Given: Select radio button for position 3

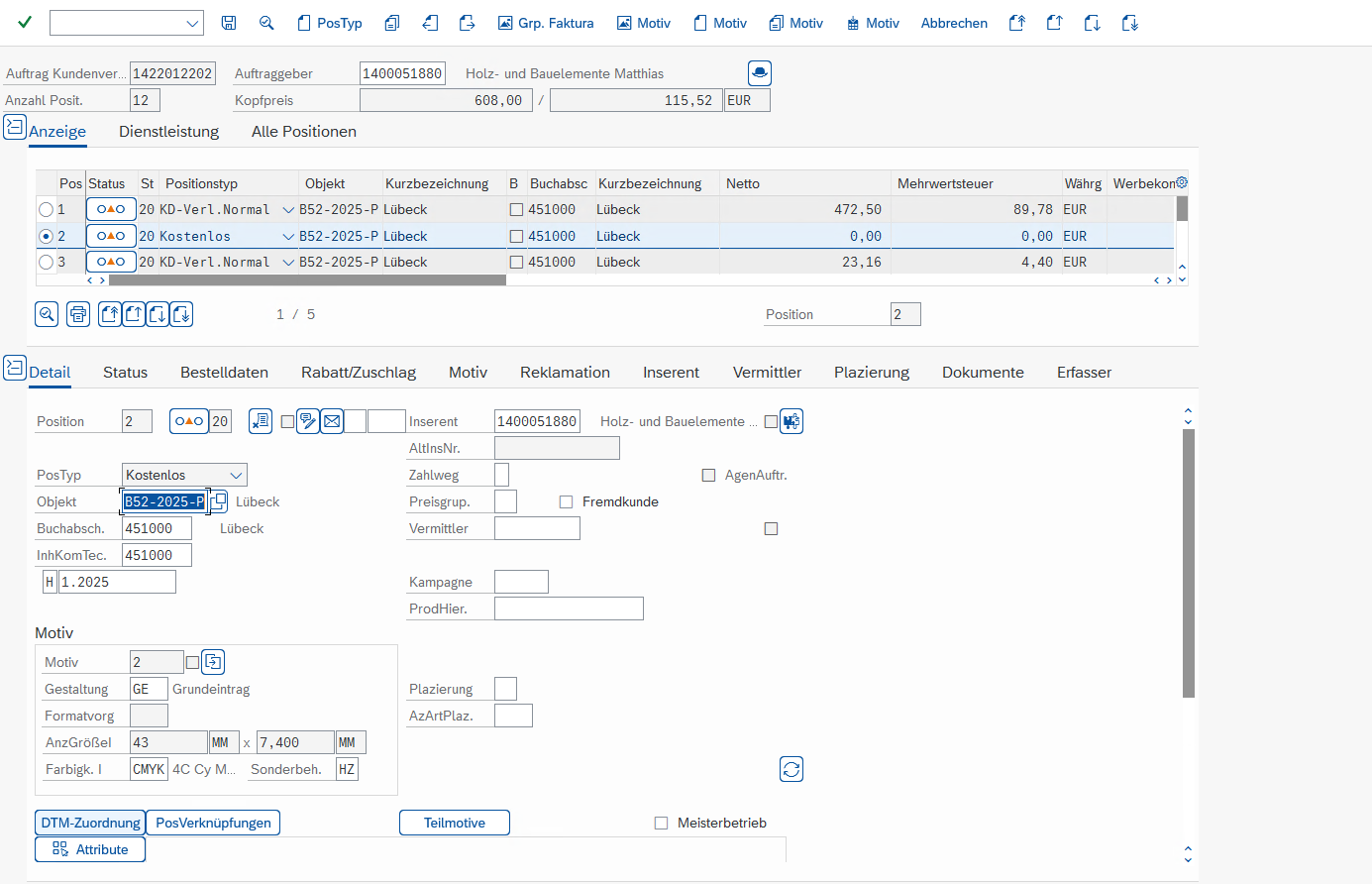Looking at the screenshot, I should click(46, 262).
